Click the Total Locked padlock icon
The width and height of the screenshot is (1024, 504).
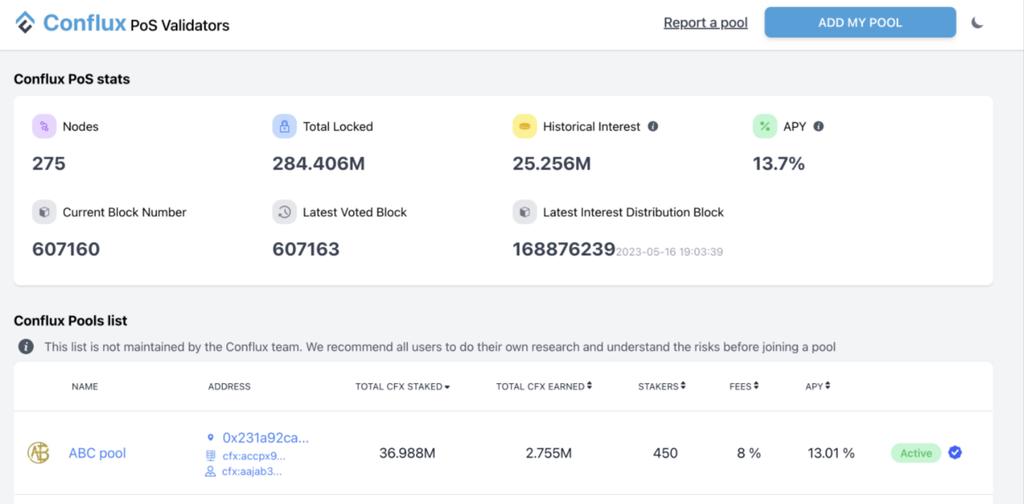284,126
